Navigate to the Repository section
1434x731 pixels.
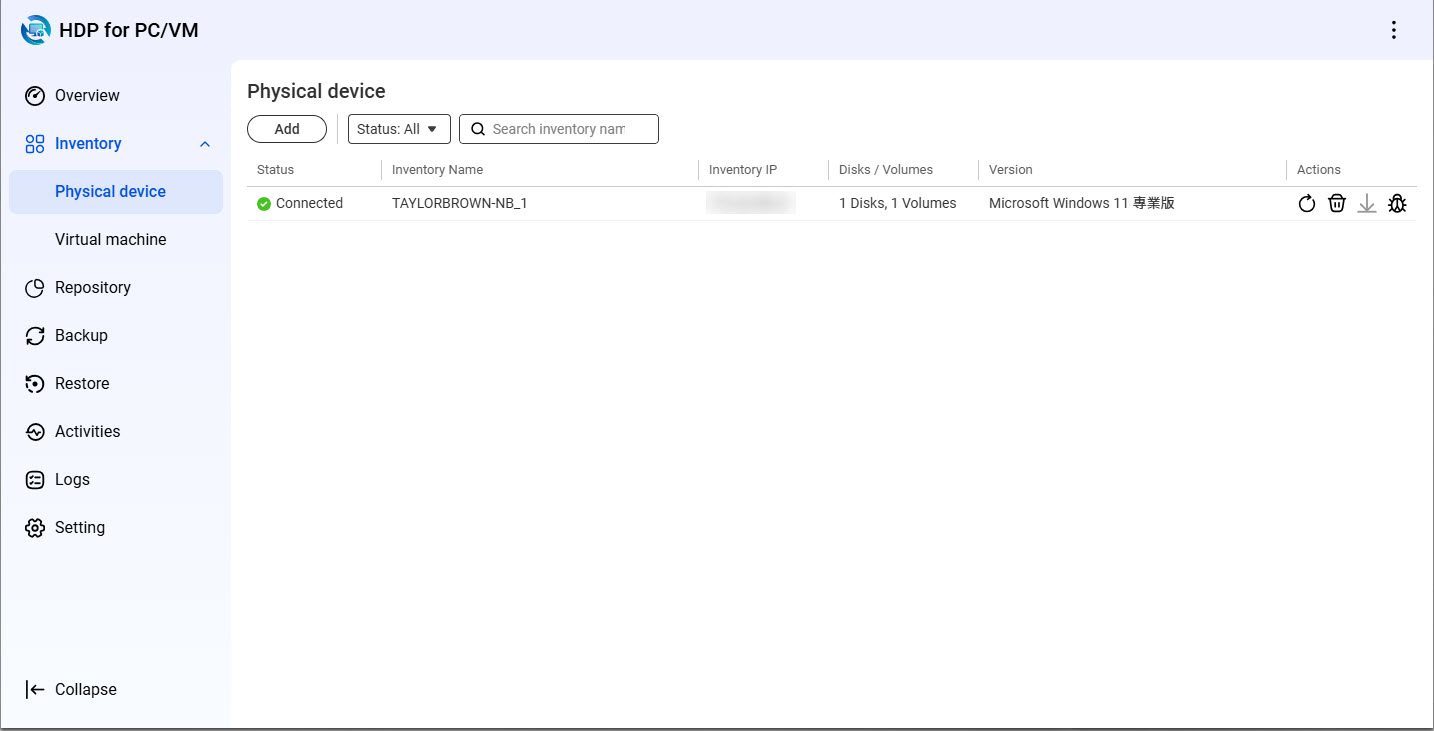click(x=92, y=288)
